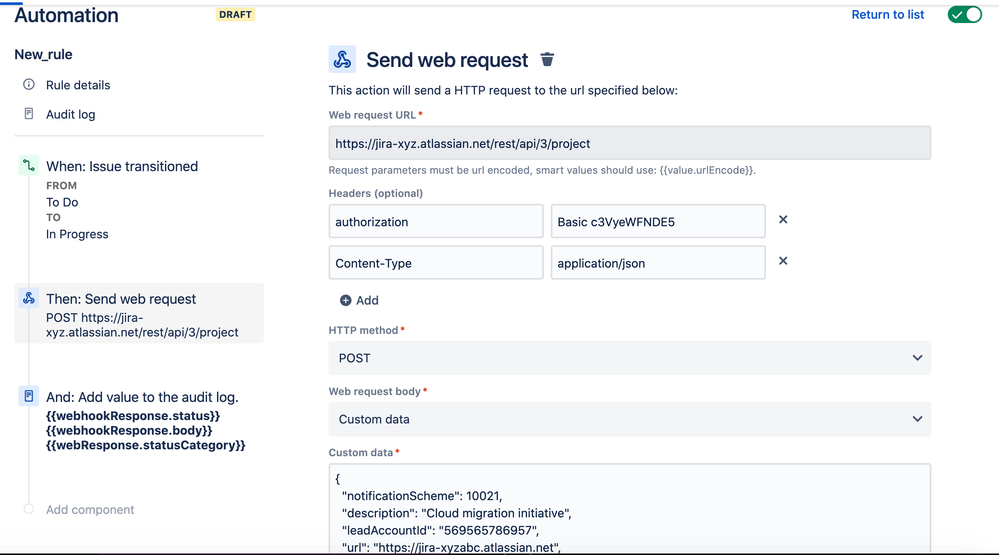Toggle the rule enabled switch off
The image size is (999, 555).
pos(965,14)
